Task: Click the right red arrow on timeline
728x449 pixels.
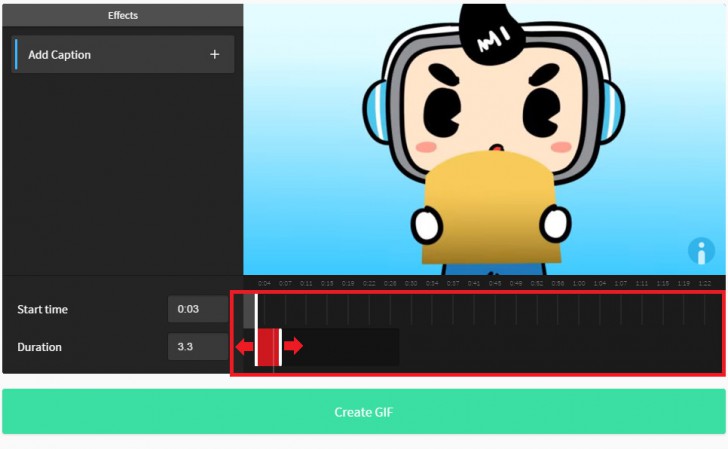Action: [x=293, y=346]
